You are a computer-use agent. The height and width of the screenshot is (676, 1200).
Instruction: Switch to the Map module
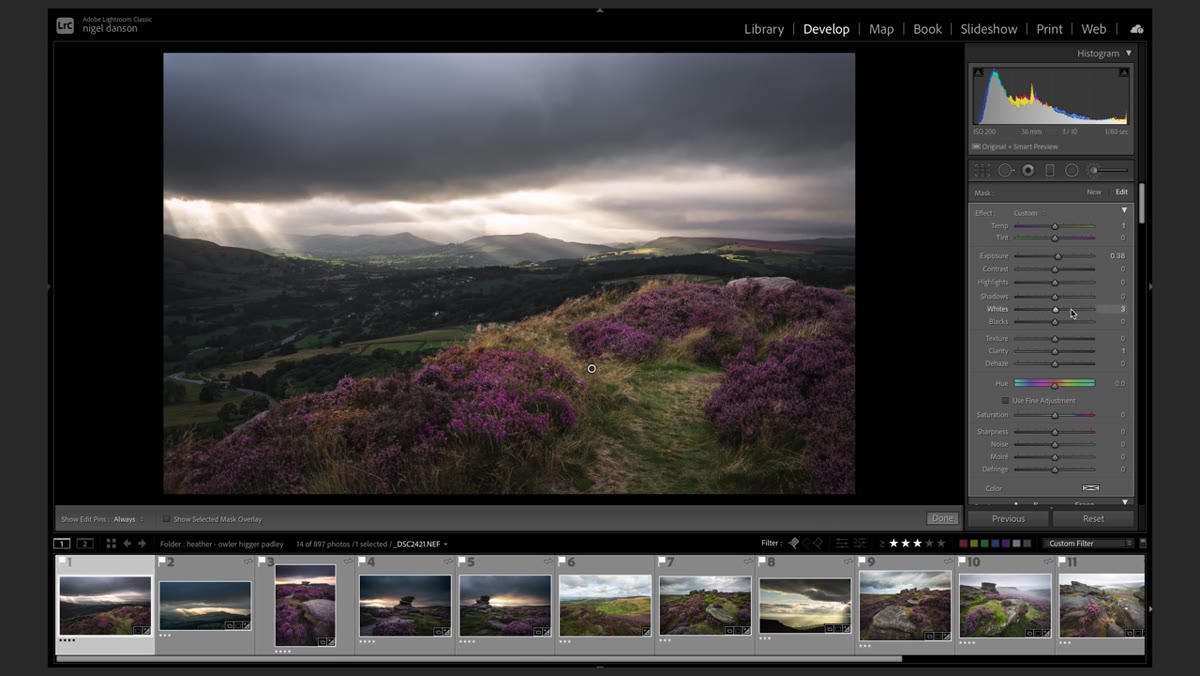[x=881, y=29]
